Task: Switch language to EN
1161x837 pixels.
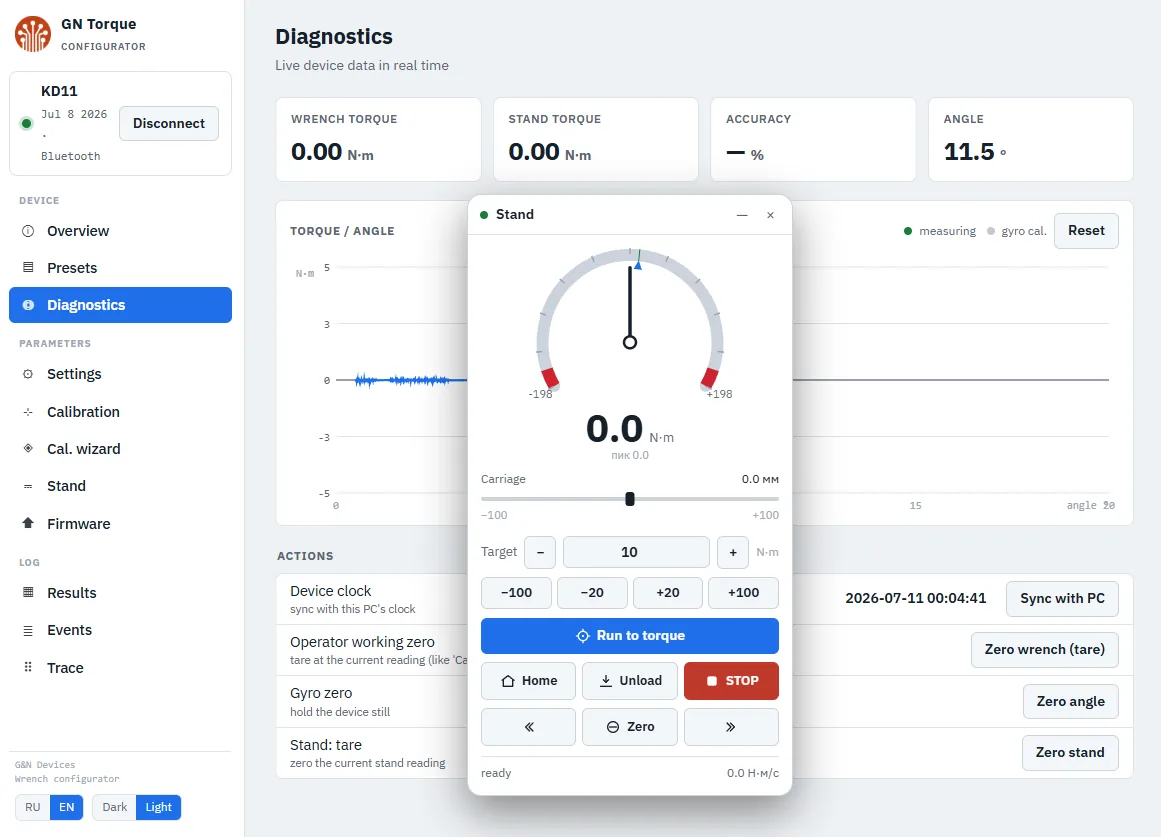Action: [x=67, y=807]
